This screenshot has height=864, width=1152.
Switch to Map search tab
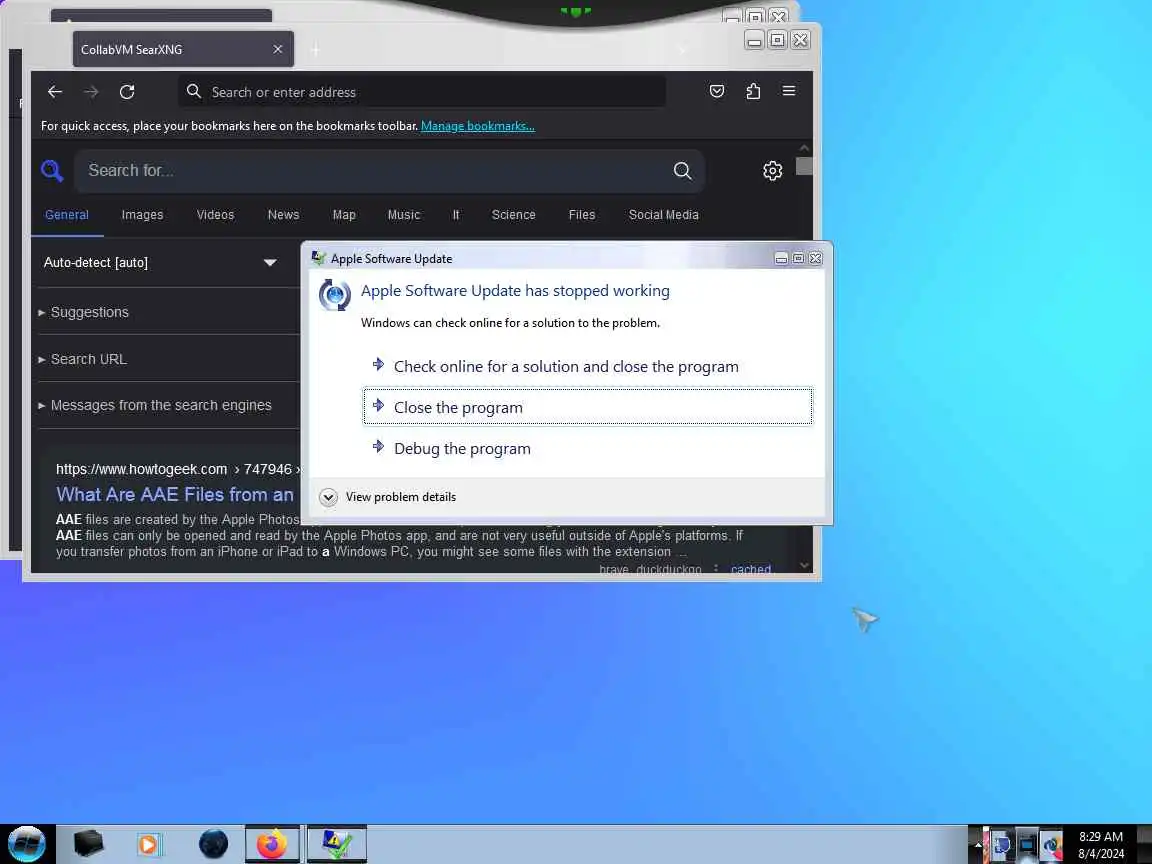click(x=344, y=215)
